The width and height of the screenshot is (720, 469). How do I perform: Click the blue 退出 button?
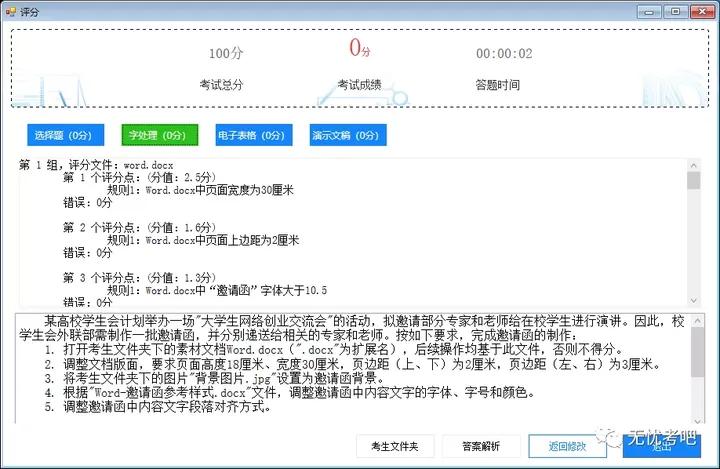(662, 446)
